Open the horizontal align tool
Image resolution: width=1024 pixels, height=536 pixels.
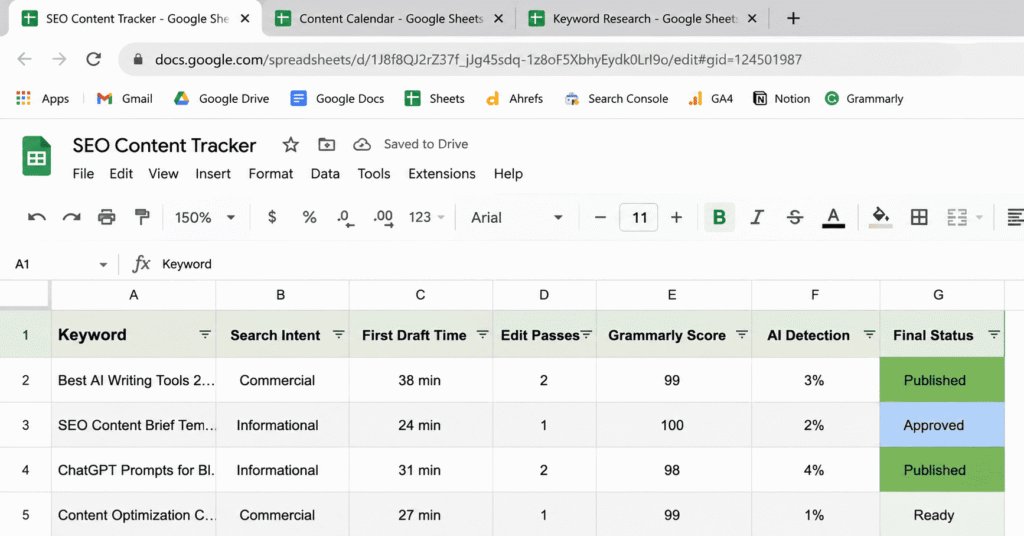[1015, 217]
